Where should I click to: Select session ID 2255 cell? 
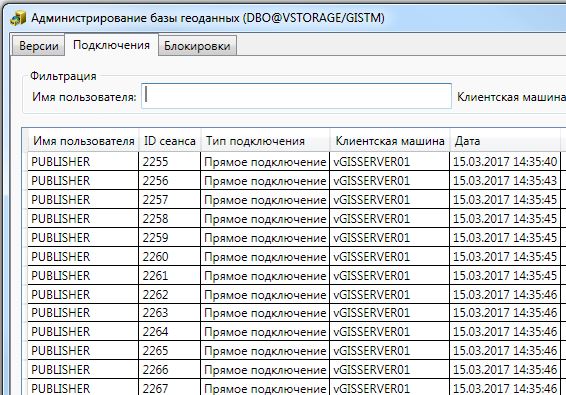(x=169, y=161)
